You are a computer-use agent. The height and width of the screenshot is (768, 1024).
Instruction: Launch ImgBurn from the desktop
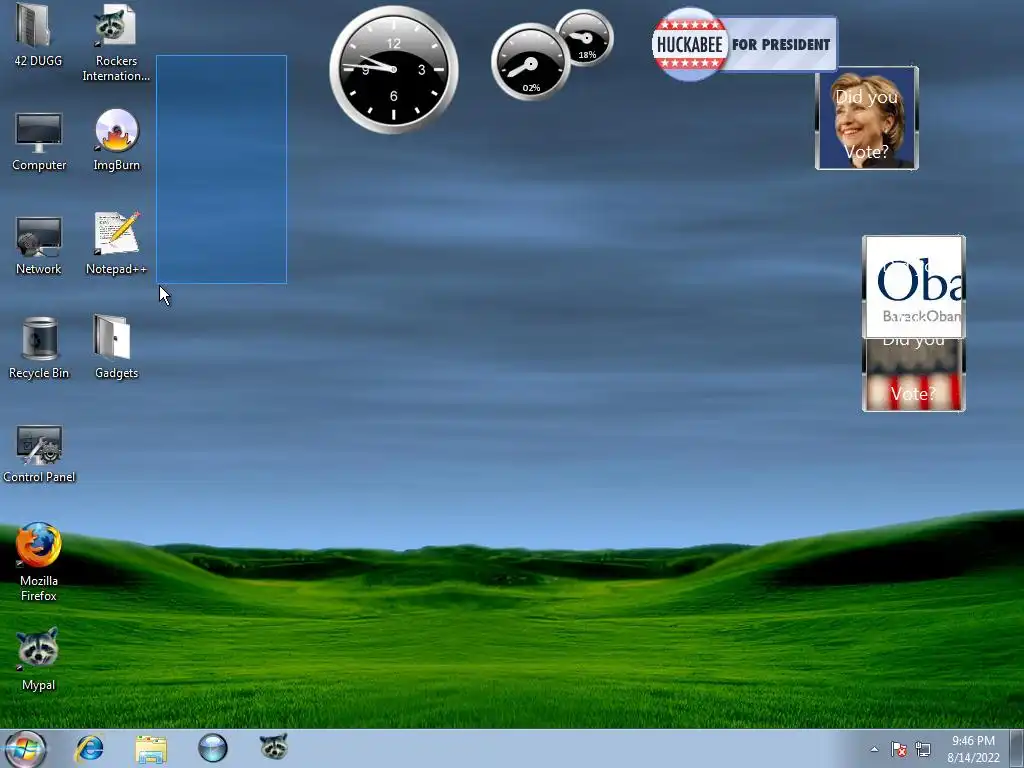(116, 131)
